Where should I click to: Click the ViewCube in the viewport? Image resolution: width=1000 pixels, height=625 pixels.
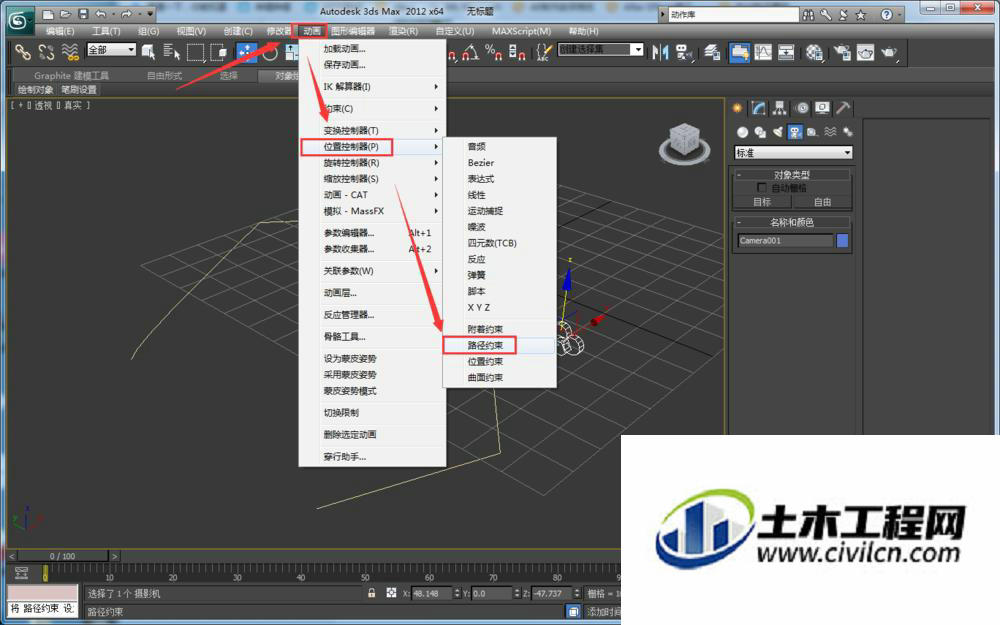(684, 142)
